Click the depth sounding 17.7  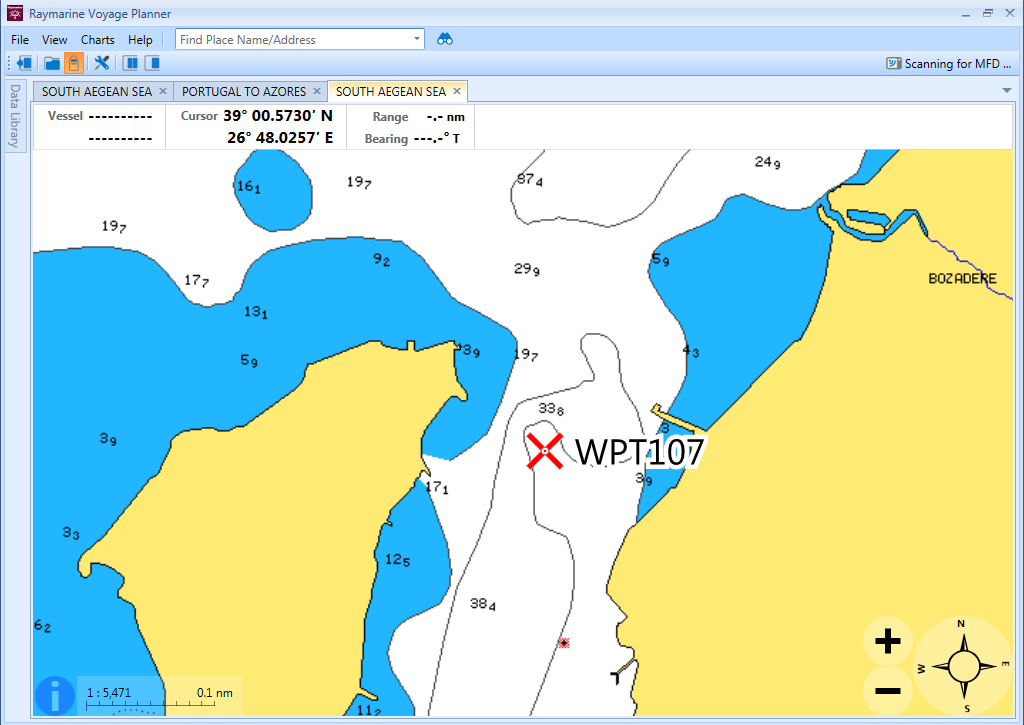pyautogui.click(x=197, y=281)
